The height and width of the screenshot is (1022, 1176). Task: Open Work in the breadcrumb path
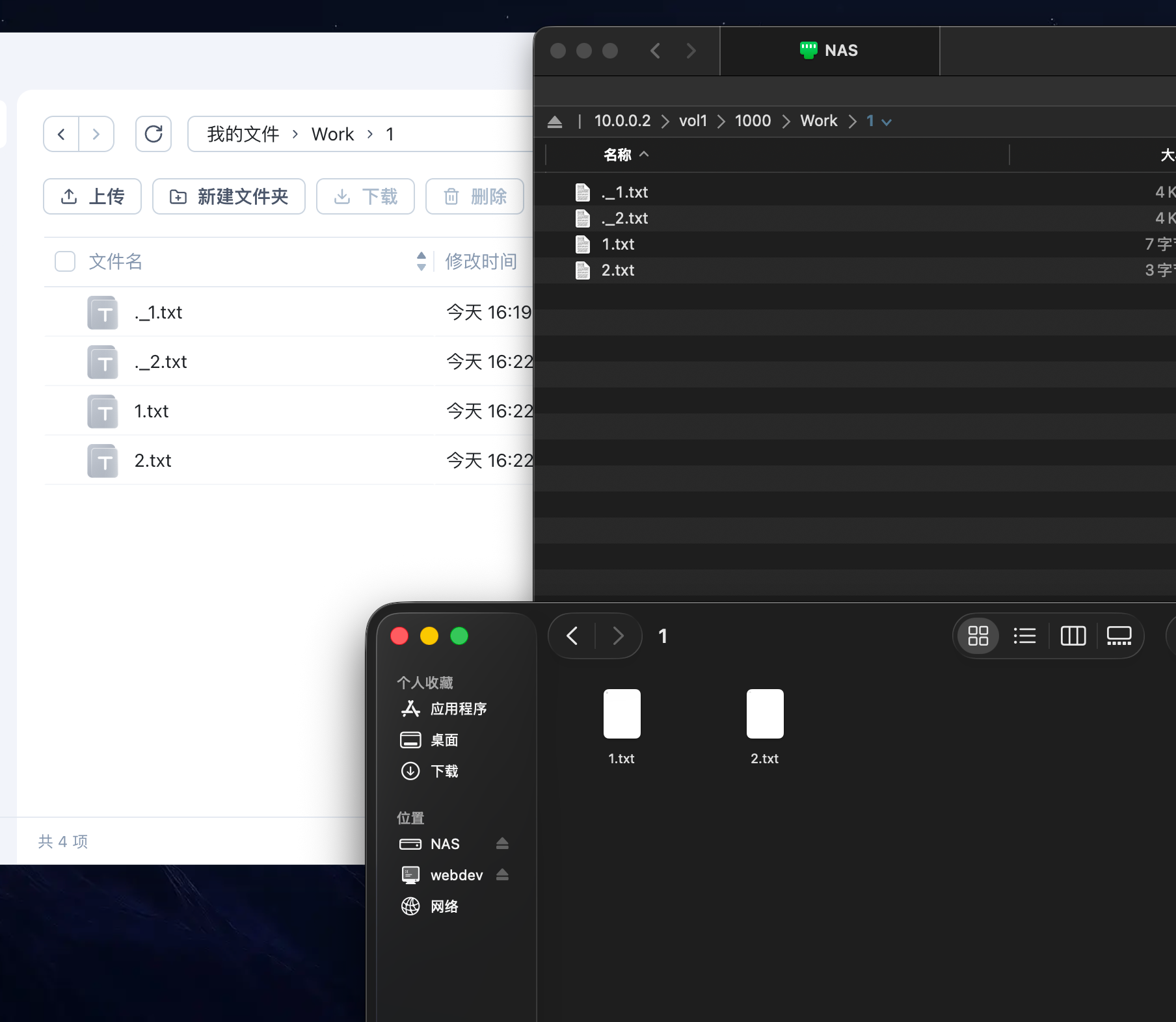tap(332, 134)
